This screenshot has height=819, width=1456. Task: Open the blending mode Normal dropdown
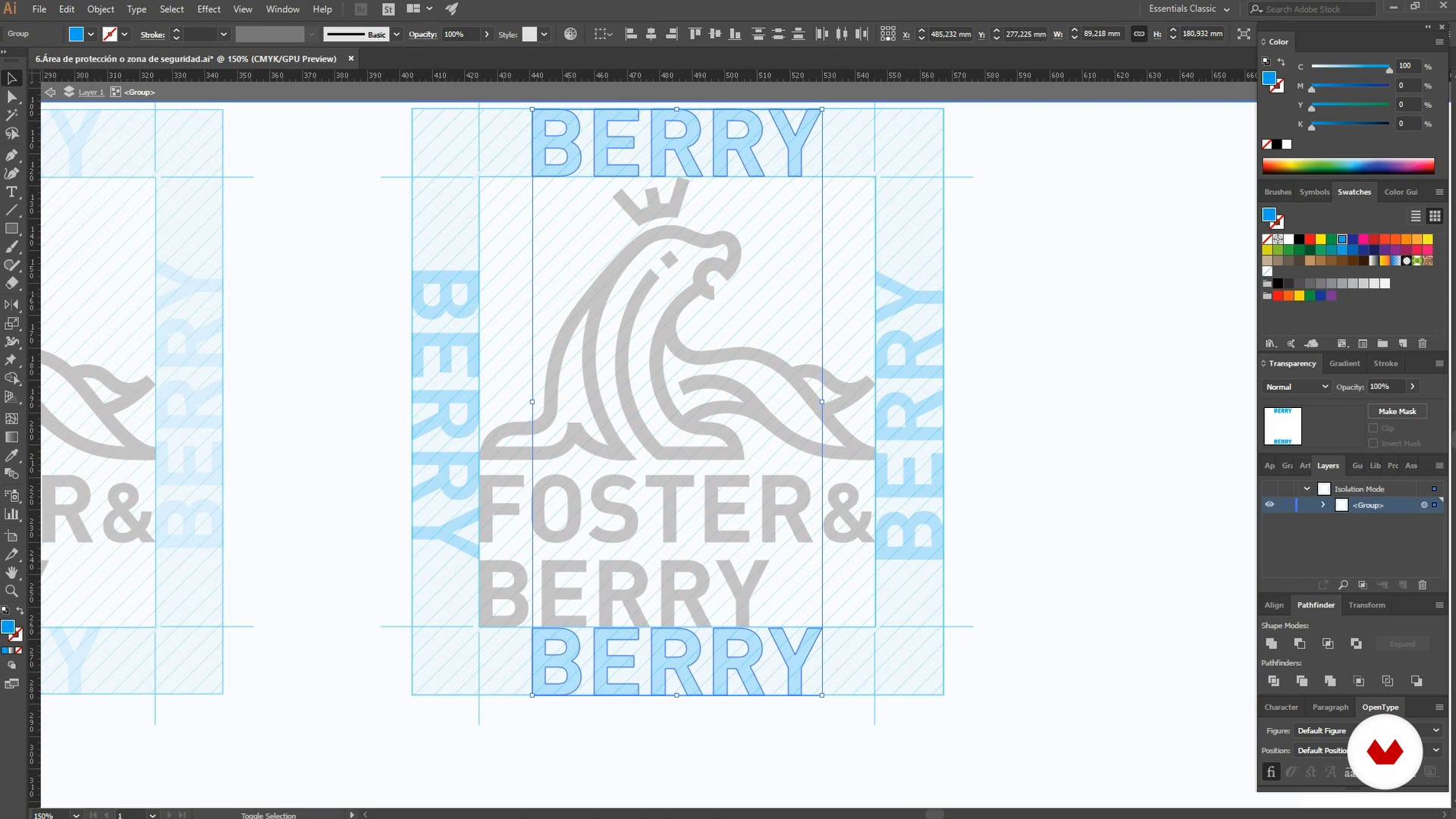1297,387
